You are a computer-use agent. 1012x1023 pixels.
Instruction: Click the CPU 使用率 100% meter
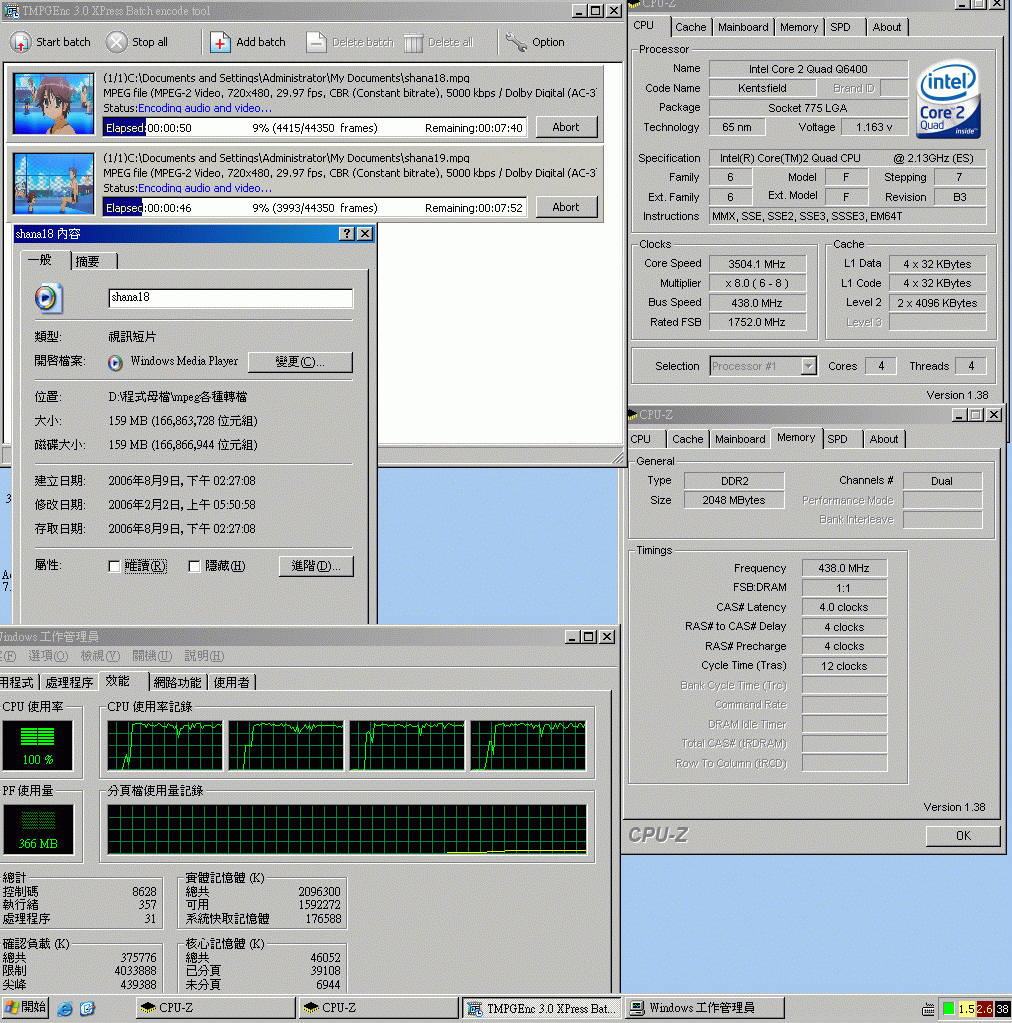[38, 746]
